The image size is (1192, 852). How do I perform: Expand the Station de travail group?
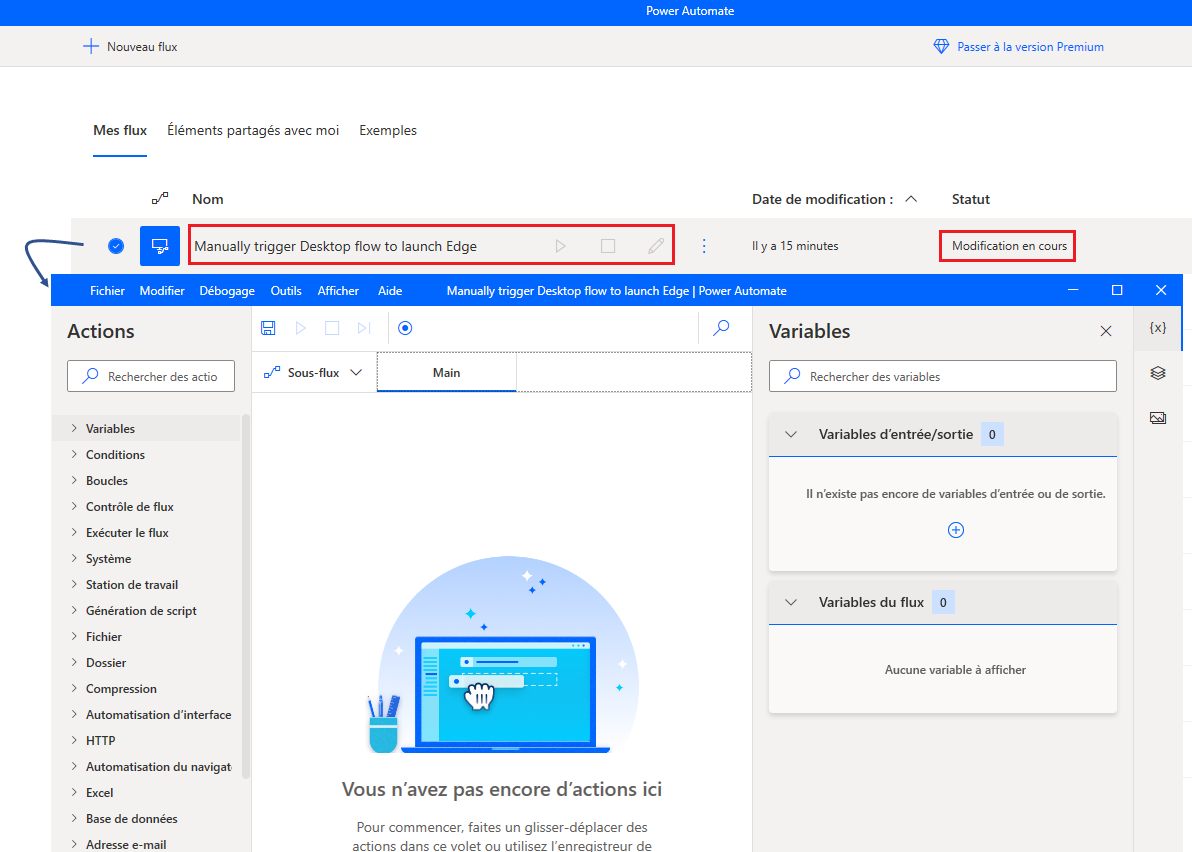pos(74,584)
